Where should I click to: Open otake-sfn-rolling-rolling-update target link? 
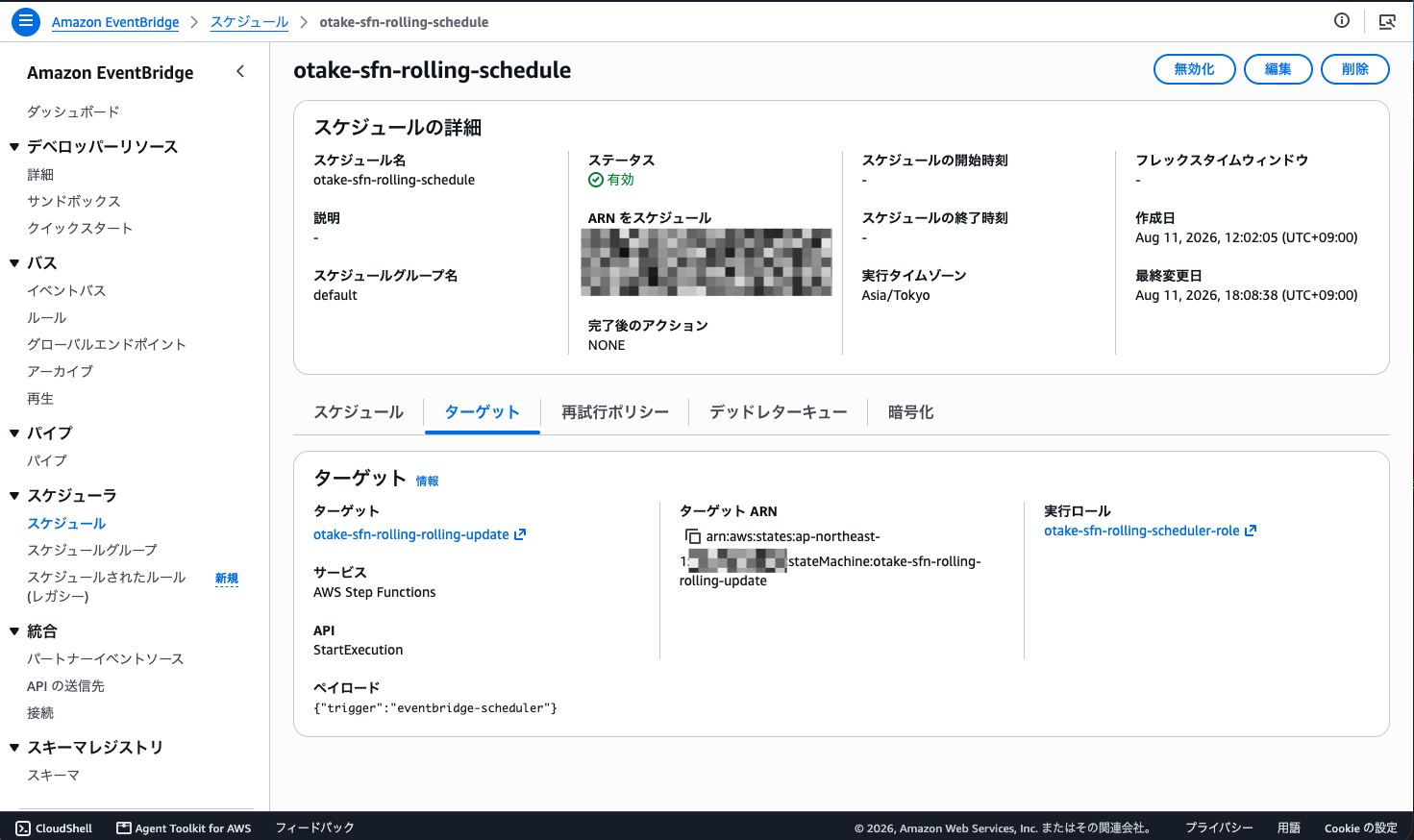(419, 534)
